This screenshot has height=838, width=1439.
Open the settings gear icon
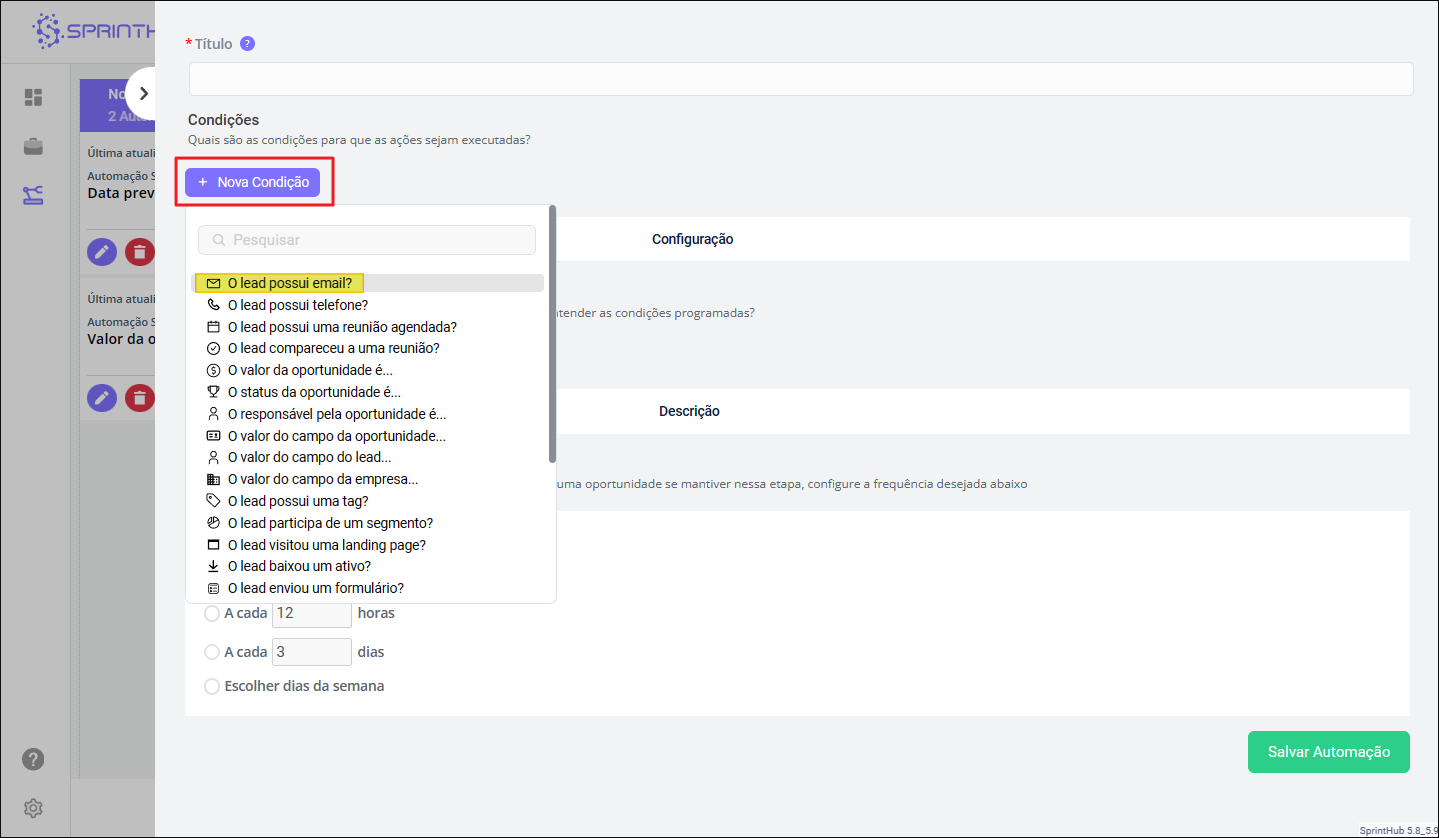(33, 807)
